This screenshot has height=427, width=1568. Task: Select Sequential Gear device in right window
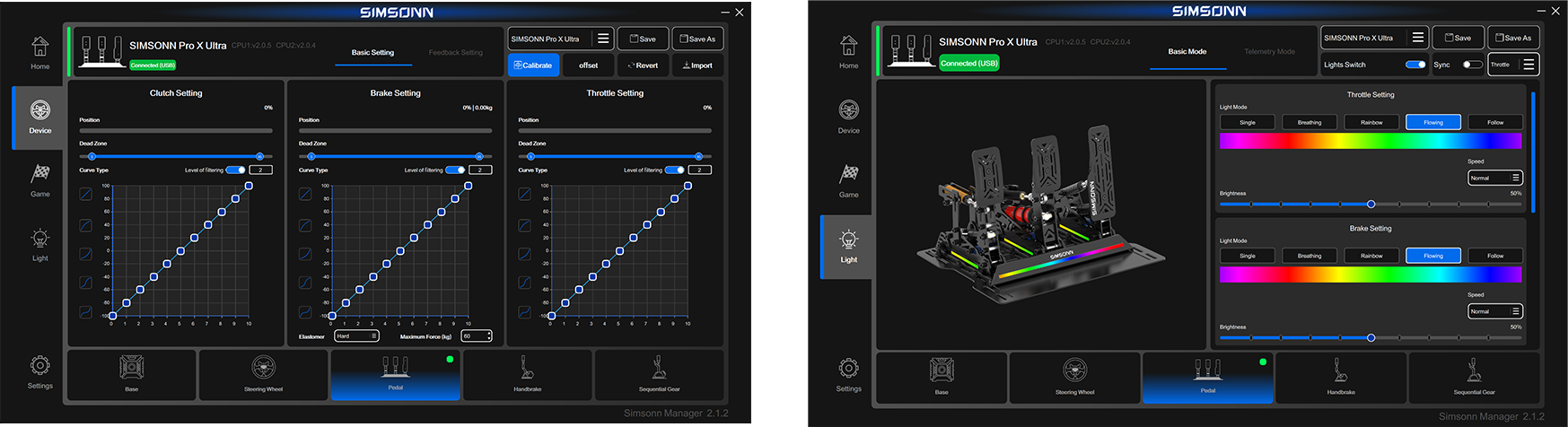click(x=1474, y=377)
